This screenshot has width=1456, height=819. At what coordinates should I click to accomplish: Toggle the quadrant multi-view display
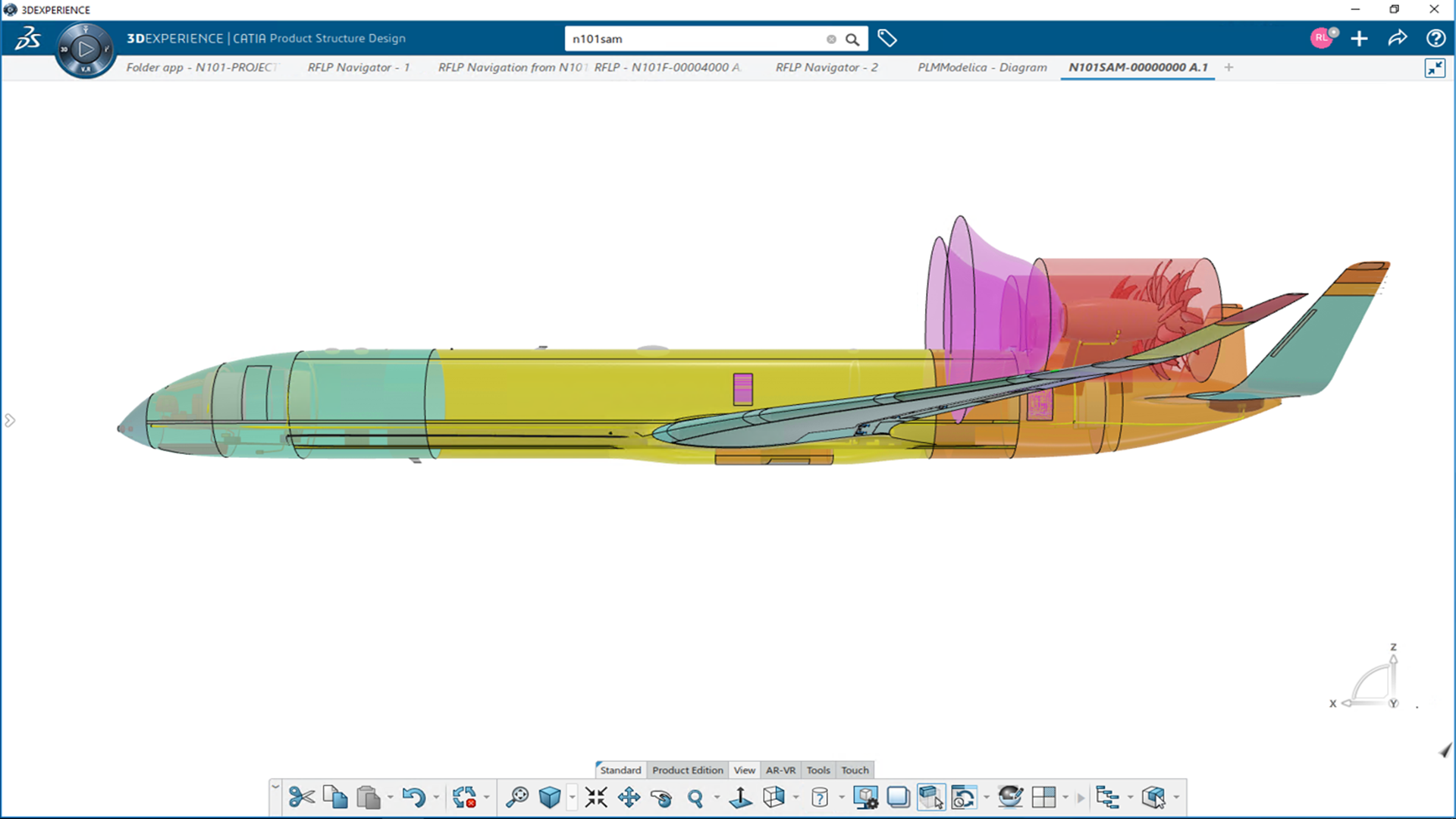[x=1046, y=797]
